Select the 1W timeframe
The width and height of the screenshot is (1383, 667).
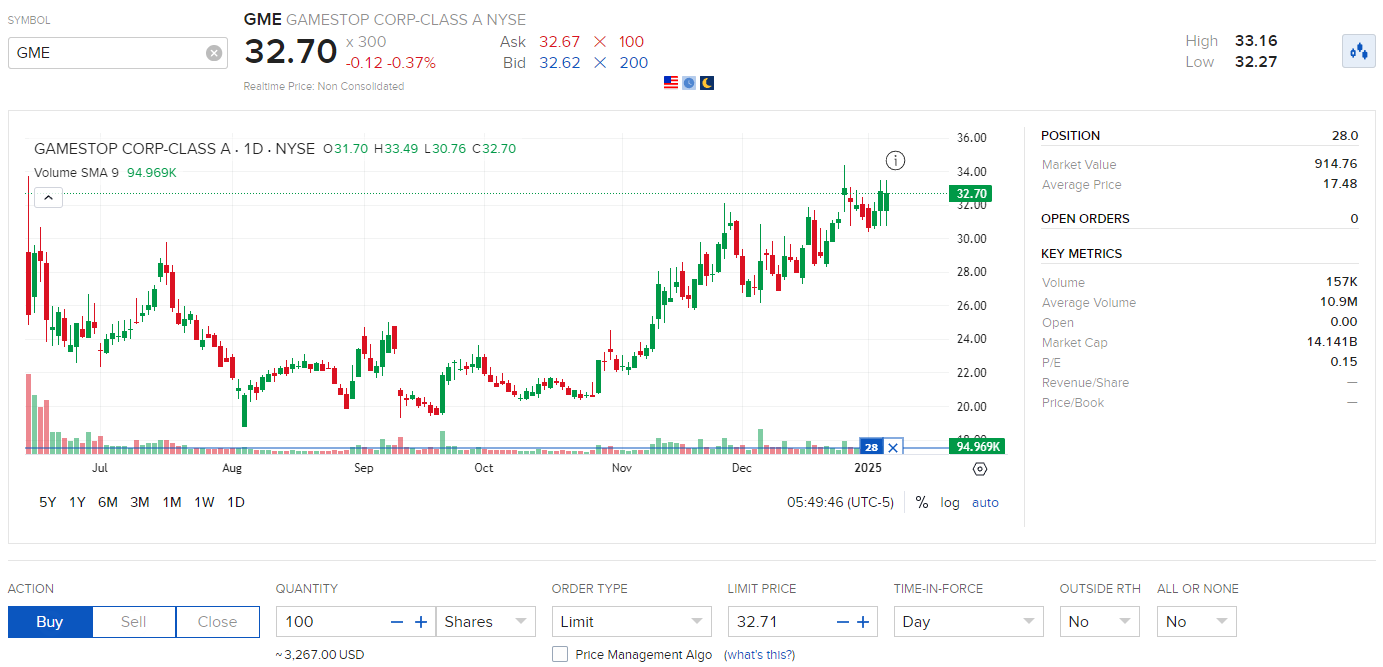[203, 502]
